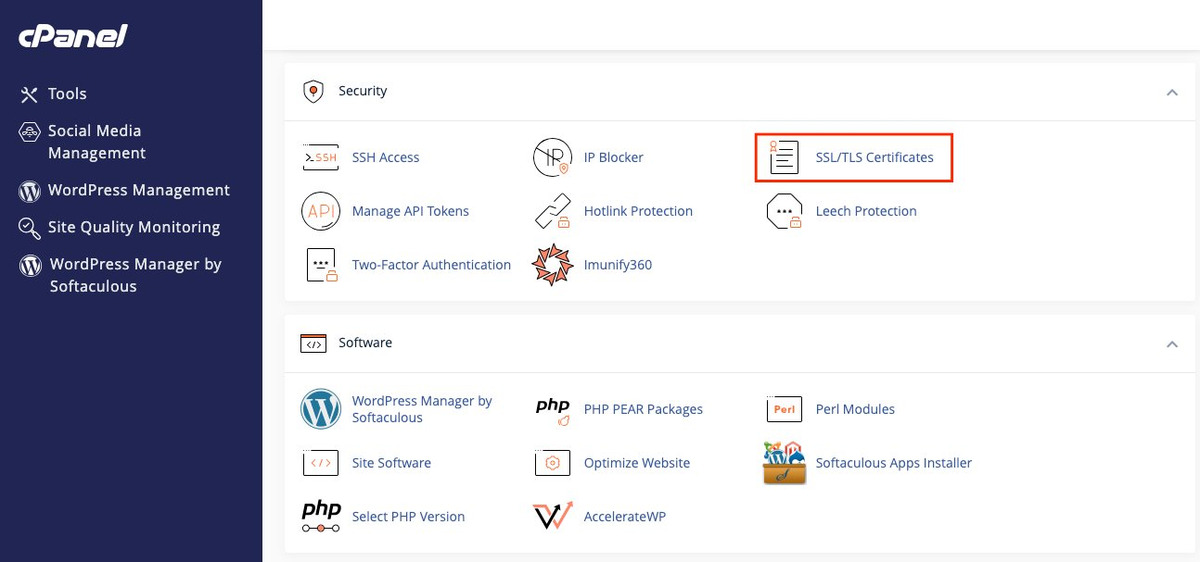Open WordPress Manager by Softaculous sidebar item

[135, 275]
